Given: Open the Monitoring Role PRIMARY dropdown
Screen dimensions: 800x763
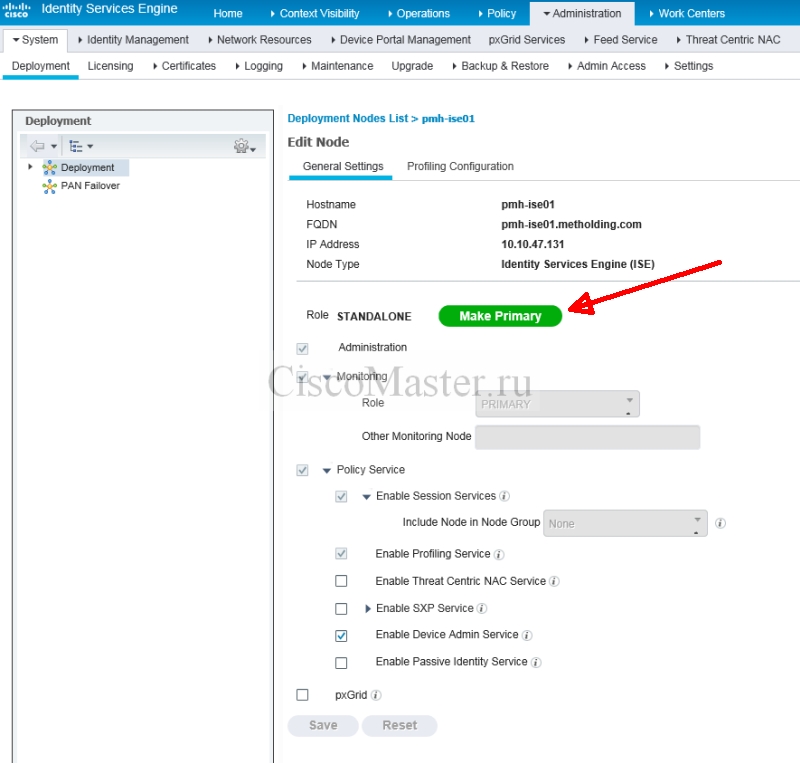Looking at the screenshot, I should (x=557, y=404).
